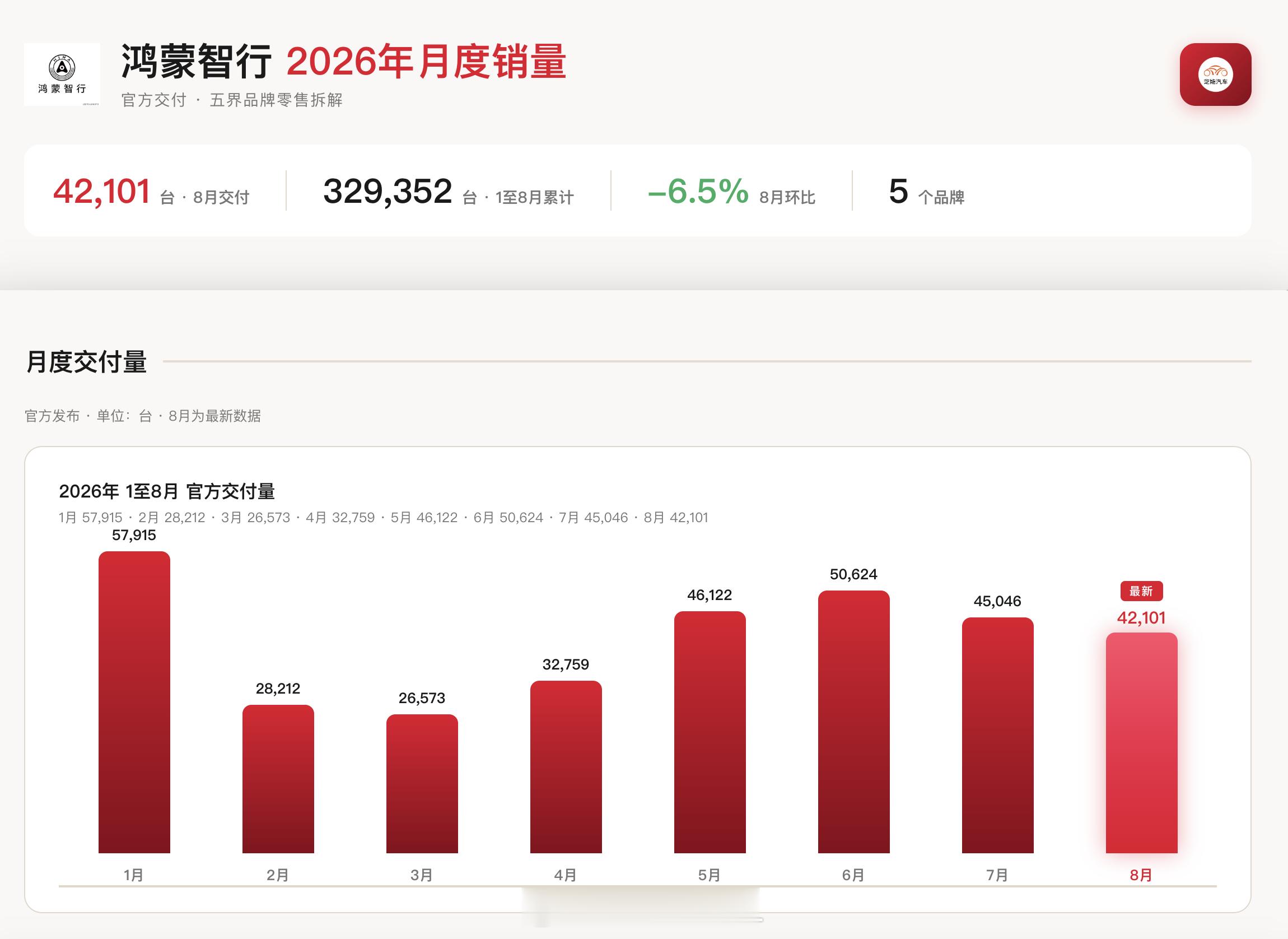Select the highlighted August bar
Image resolution: width=1288 pixels, height=939 pixels.
click(x=1141, y=743)
